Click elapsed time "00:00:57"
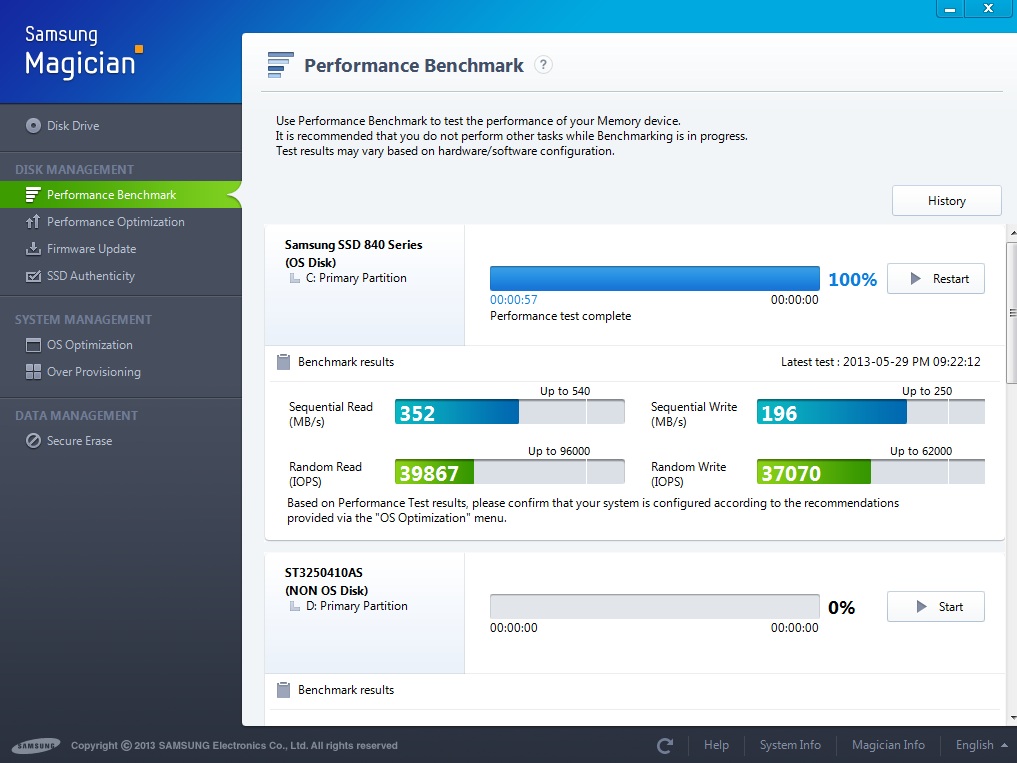Viewport: 1017px width, 763px height. [514, 300]
